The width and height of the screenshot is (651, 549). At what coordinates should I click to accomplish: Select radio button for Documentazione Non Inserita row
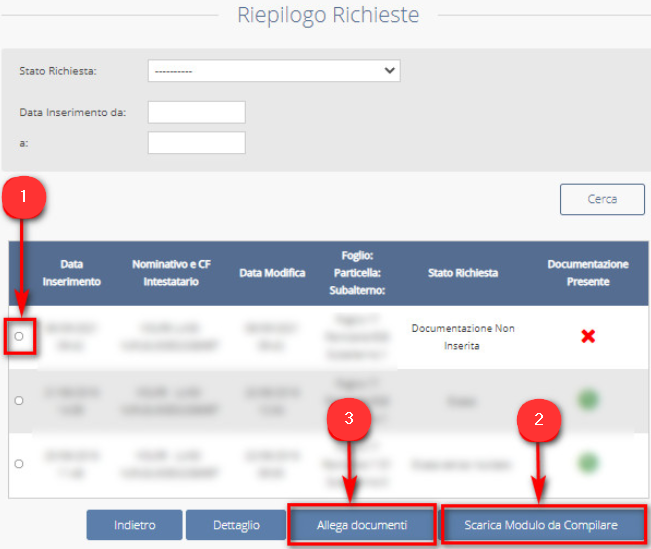(18, 337)
